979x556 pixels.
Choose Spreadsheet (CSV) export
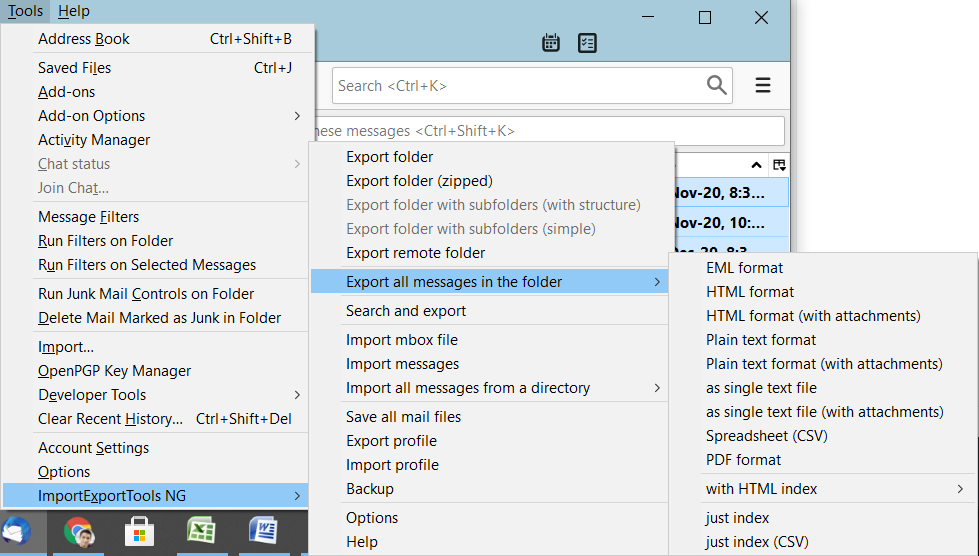(x=822, y=436)
